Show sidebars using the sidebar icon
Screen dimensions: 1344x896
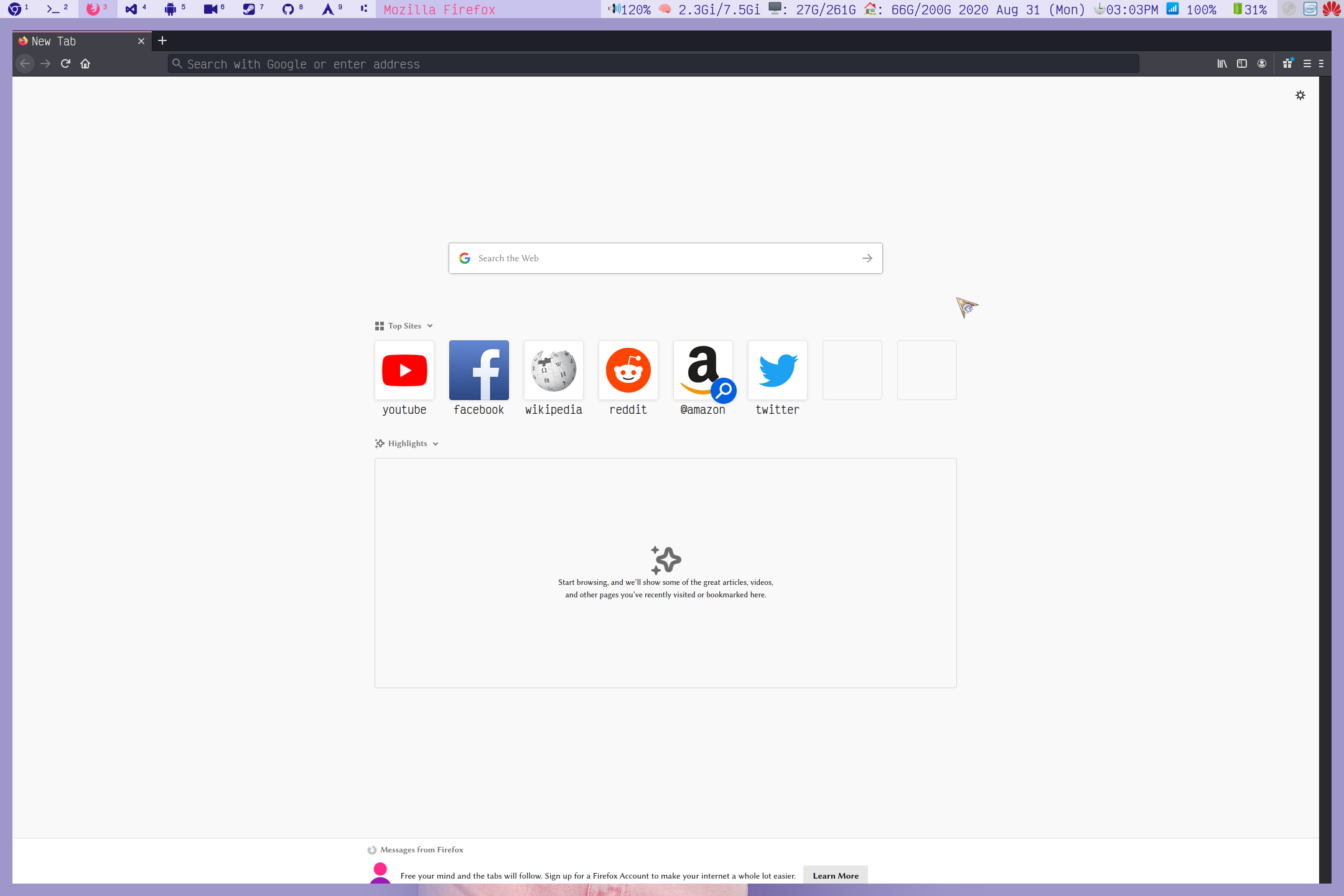click(1242, 63)
